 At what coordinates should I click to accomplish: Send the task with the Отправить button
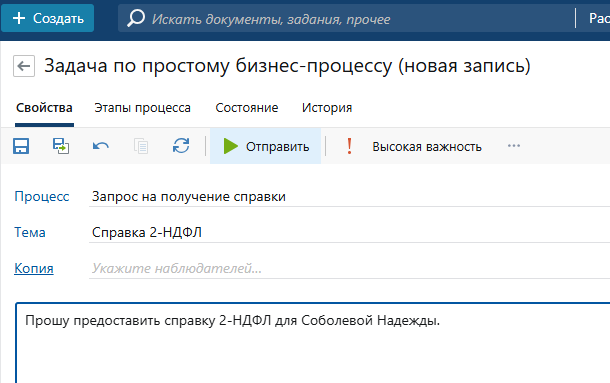coord(266,146)
